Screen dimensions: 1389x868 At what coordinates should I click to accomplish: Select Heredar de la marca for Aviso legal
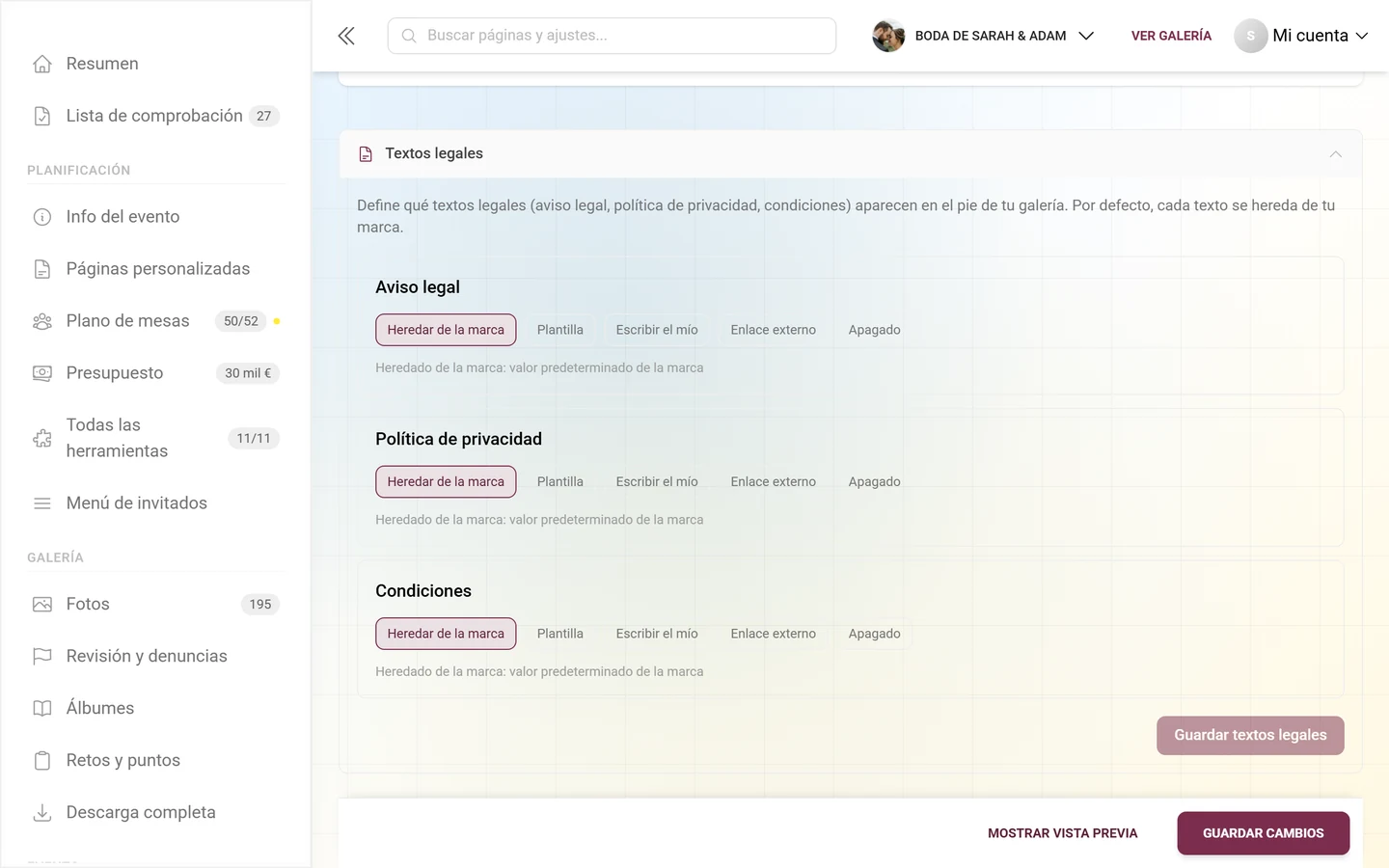click(446, 330)
